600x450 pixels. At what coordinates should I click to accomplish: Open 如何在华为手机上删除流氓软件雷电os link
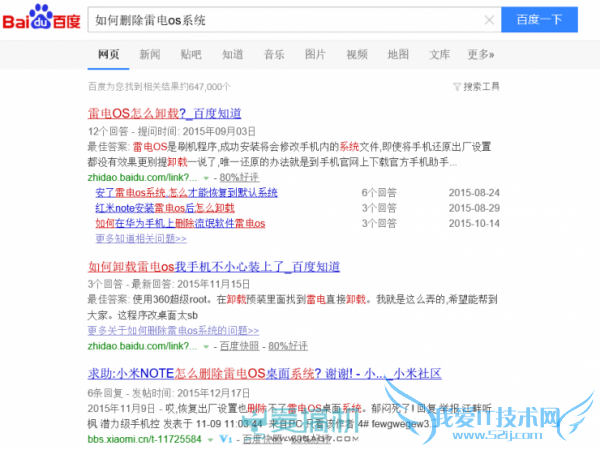point(180,223)
